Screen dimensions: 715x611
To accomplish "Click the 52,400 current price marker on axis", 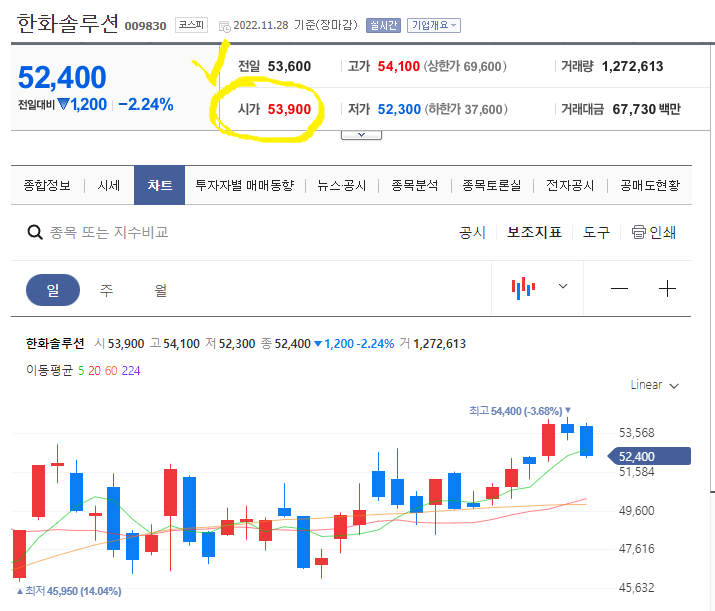I will click(649, 456).
